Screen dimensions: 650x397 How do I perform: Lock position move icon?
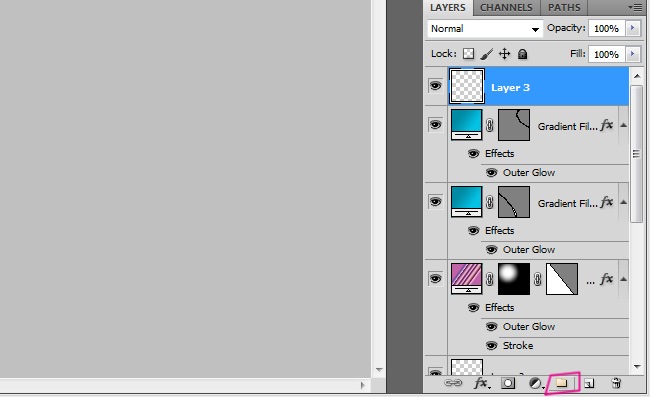coord(504,54)
